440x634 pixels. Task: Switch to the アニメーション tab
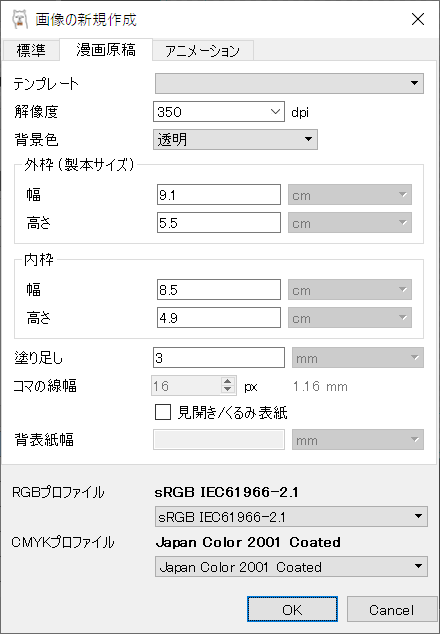(203, 51)
